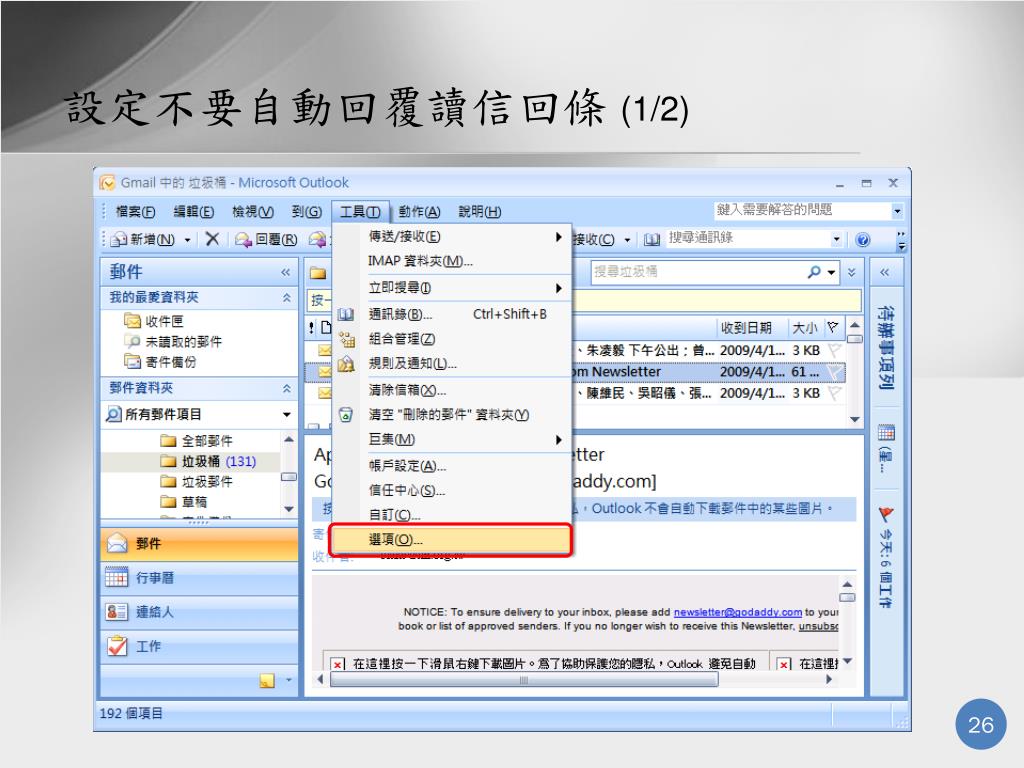Open 信任中心(S) menu entry
1024x768 pixels.
[451, 490]
